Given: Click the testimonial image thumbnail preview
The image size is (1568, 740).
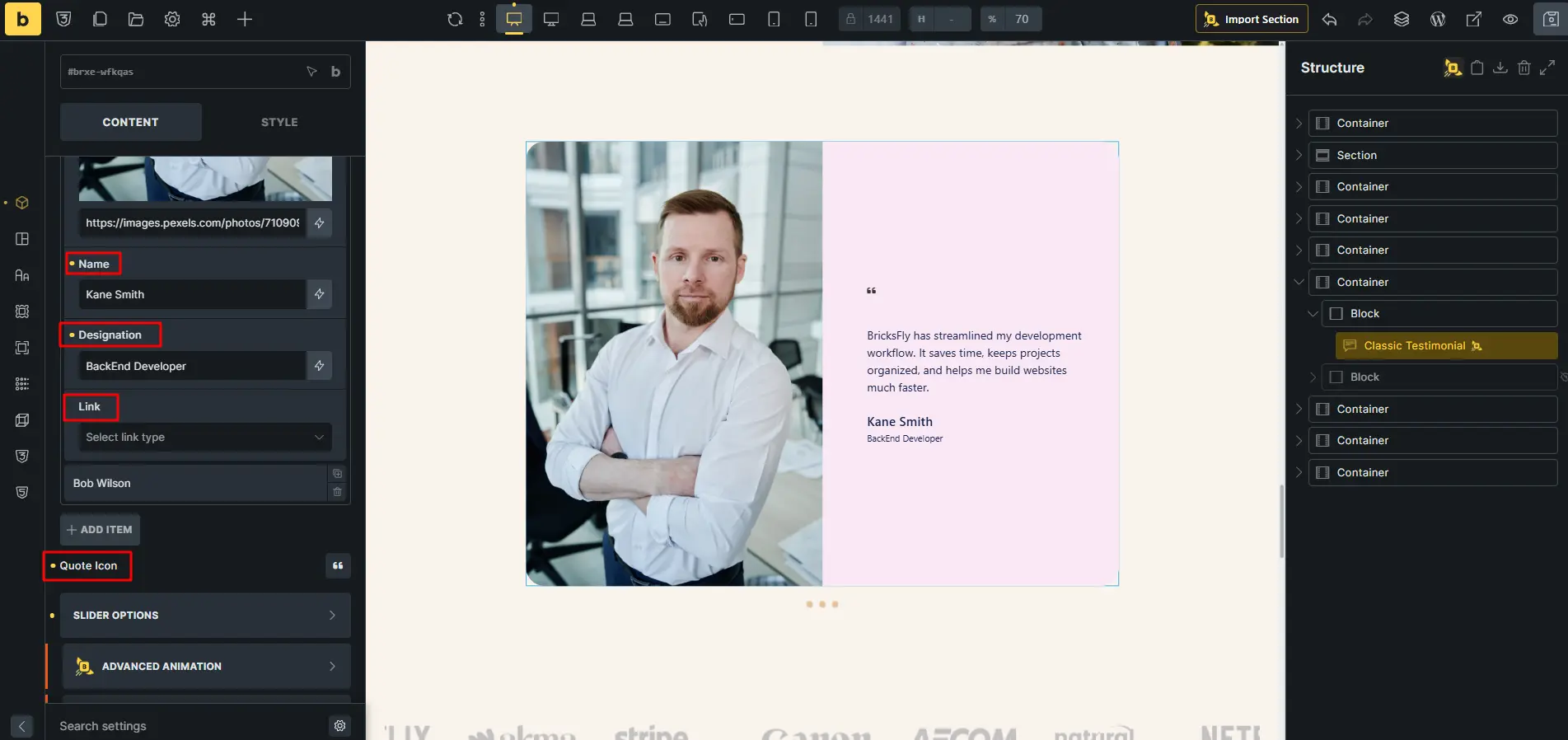Looking at the screenshot, I should (x=205, y=179).
